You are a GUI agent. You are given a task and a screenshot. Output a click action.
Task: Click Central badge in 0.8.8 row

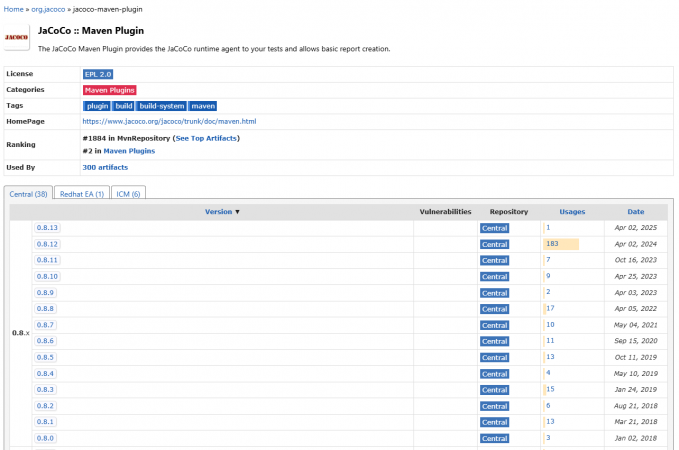tap(495, 309)
